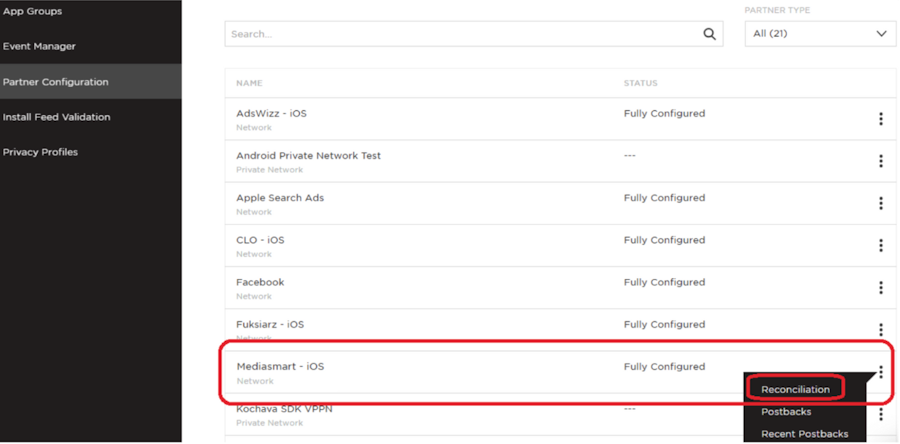900x444 pixels.
Task: Click the search magnifier icon
Action: point(710,34)
